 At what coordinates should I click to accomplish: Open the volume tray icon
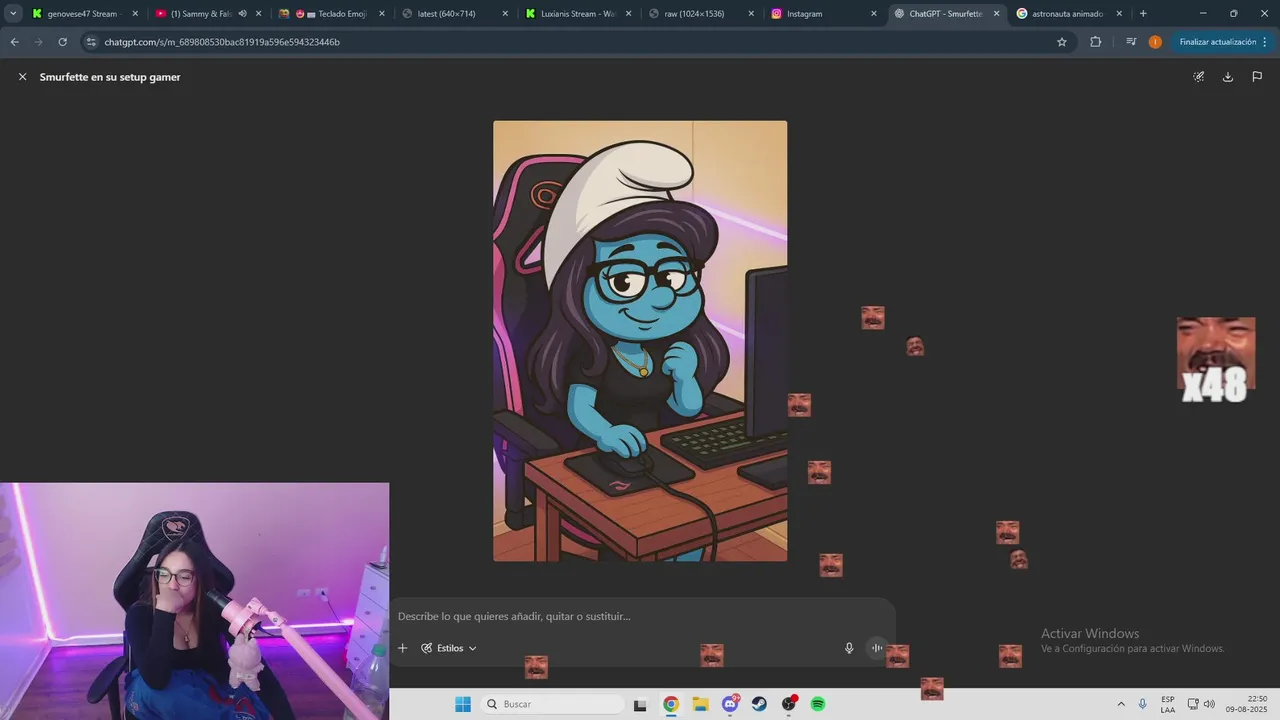1209,704
